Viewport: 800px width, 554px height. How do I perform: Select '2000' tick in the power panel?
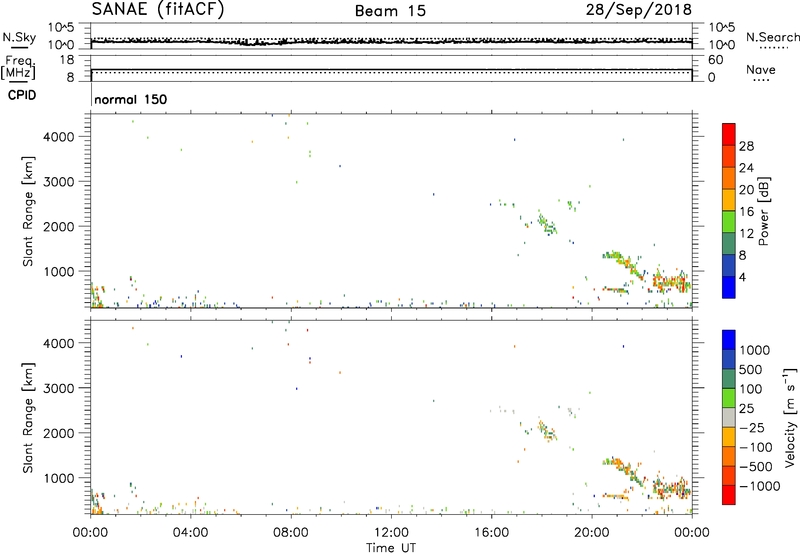59,226
